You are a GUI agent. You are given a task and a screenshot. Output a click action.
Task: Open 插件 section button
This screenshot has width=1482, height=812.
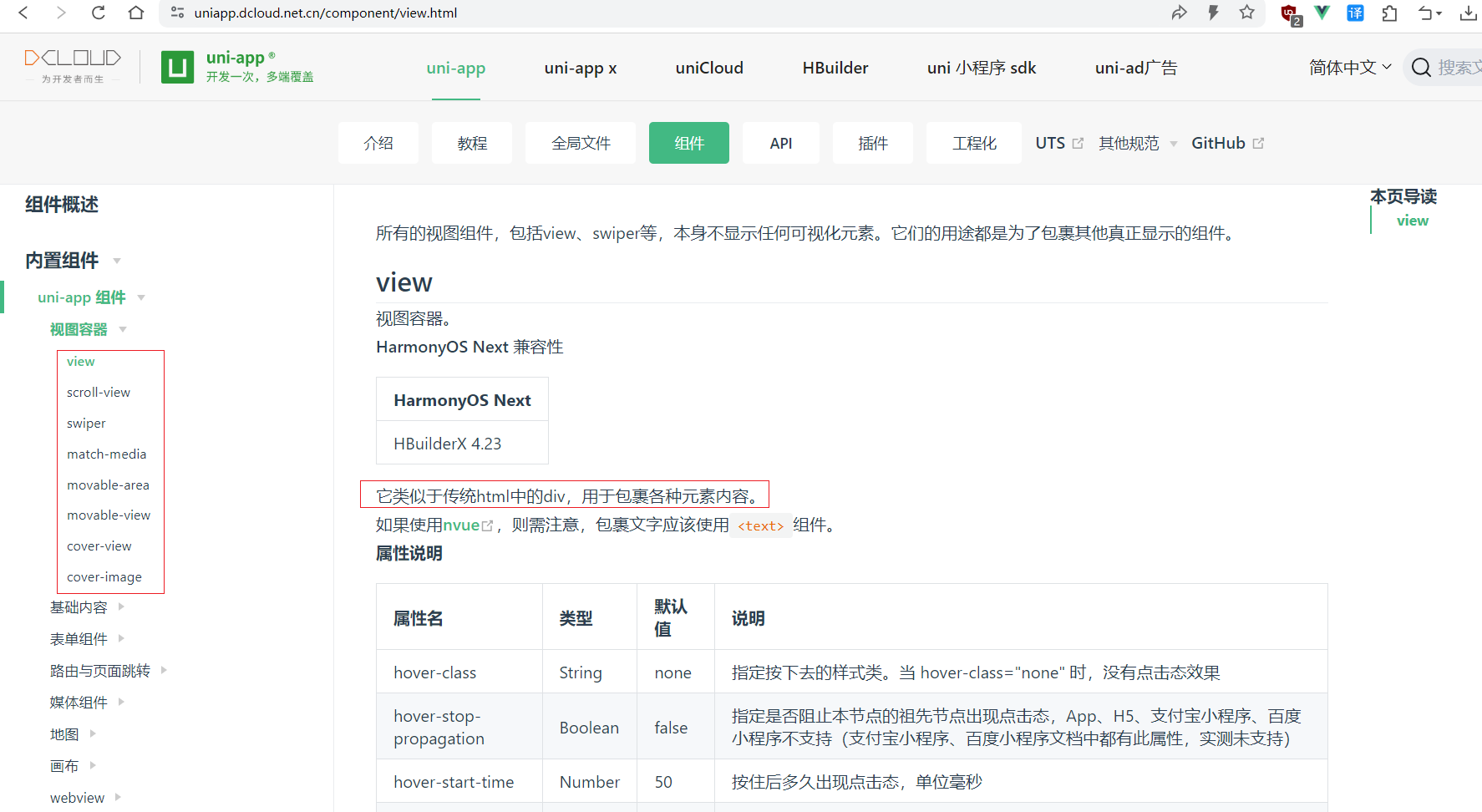point(873,143)
